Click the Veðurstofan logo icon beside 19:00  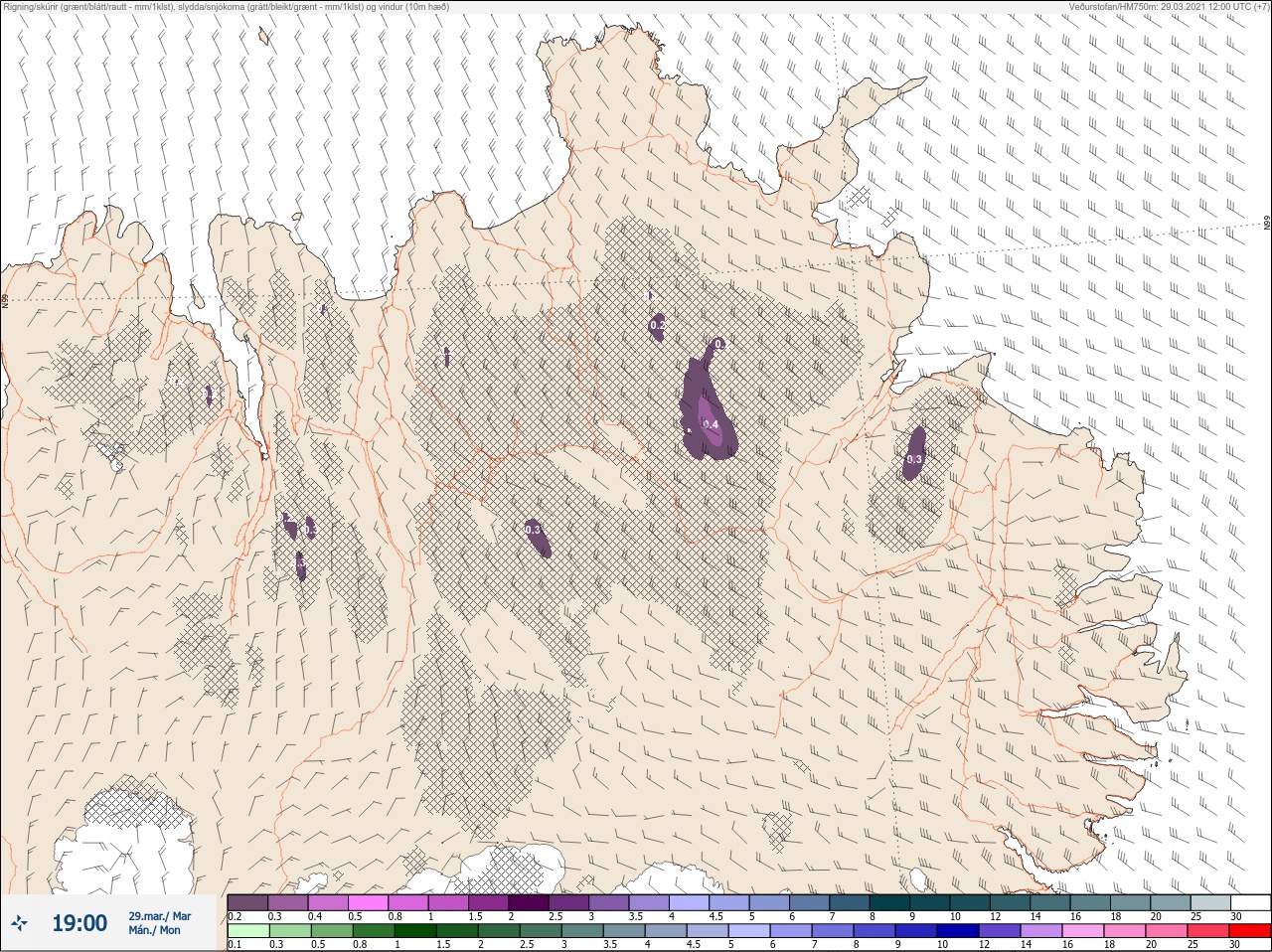tap(19, 923)
